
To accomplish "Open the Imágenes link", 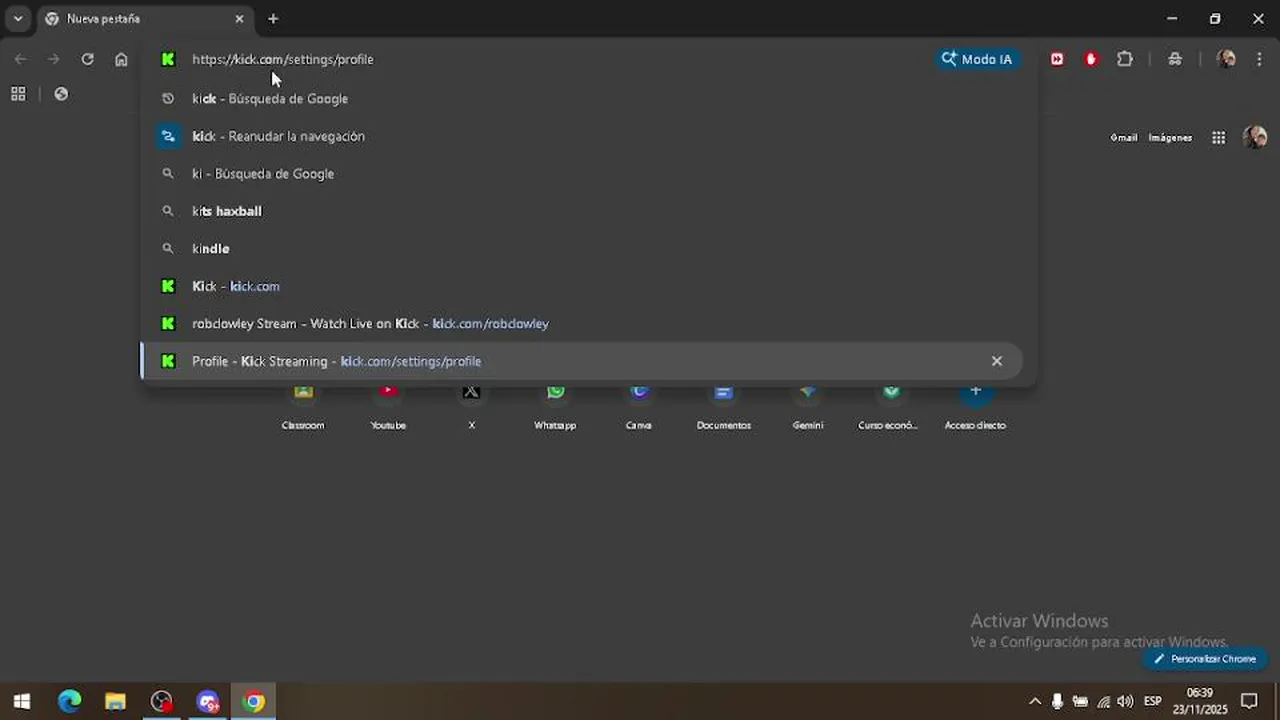I will pyautogui.click(x=1170, y=138).
